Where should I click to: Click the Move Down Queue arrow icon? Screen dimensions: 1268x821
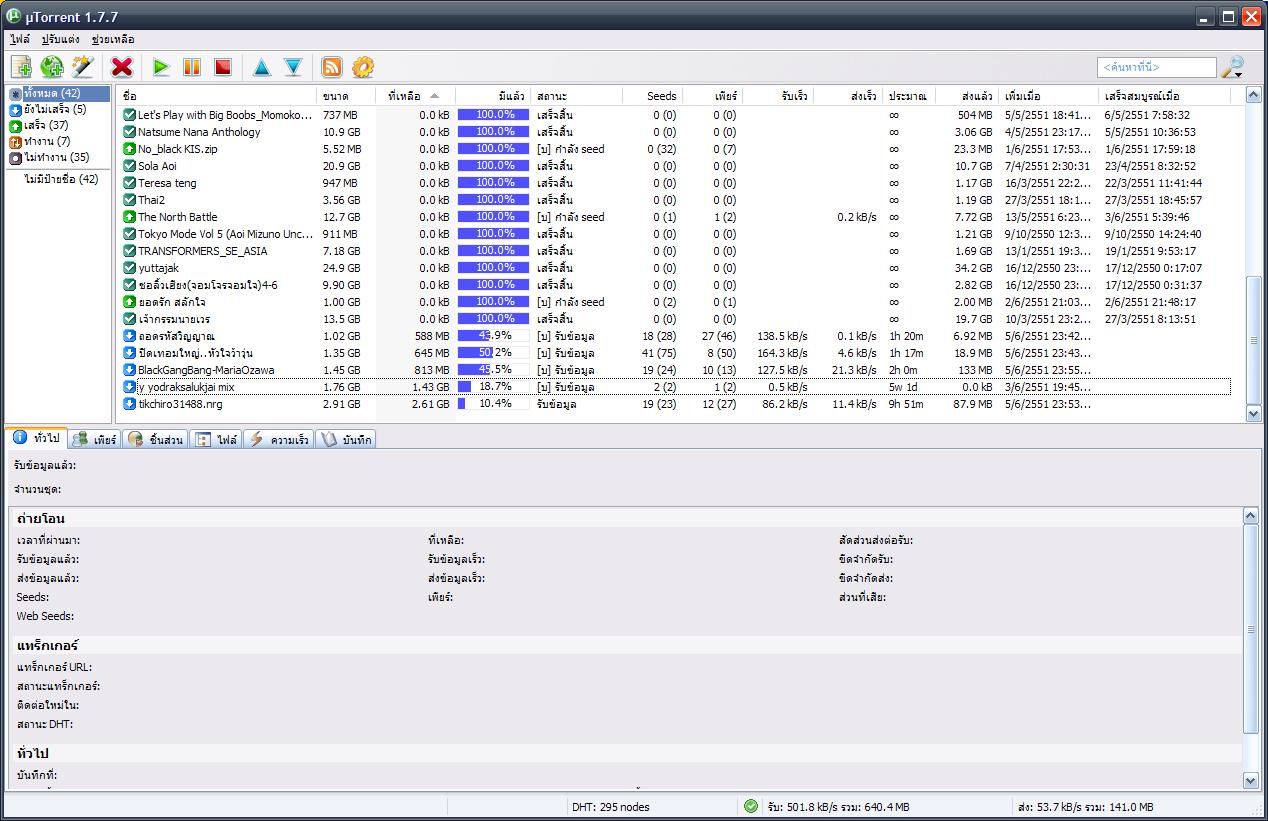pos(293,67)
